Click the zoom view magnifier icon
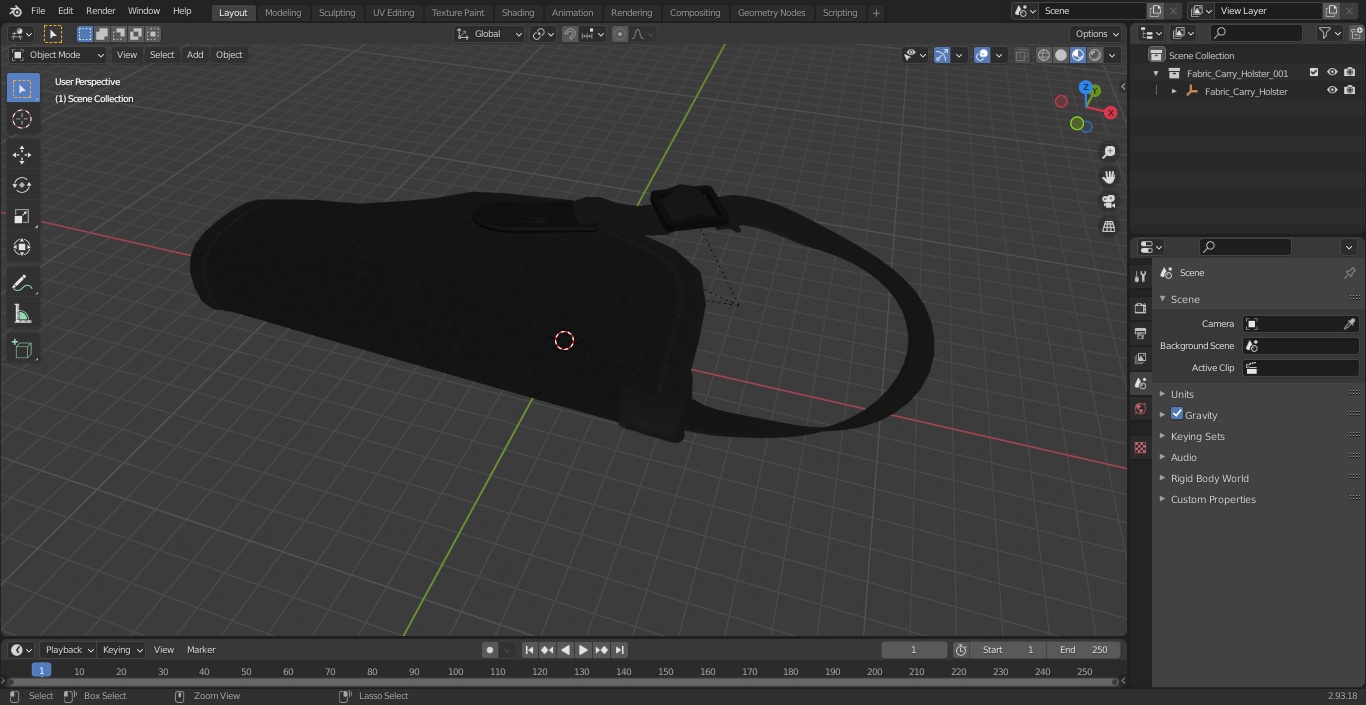 click(1109, 152)
